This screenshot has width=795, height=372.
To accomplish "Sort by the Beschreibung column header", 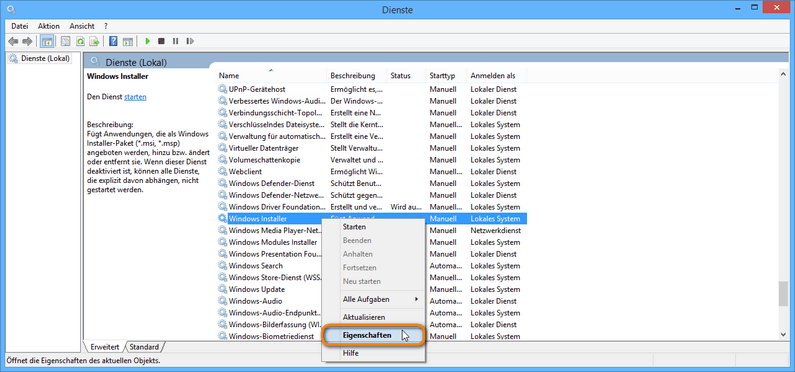I will coord(356,76).
